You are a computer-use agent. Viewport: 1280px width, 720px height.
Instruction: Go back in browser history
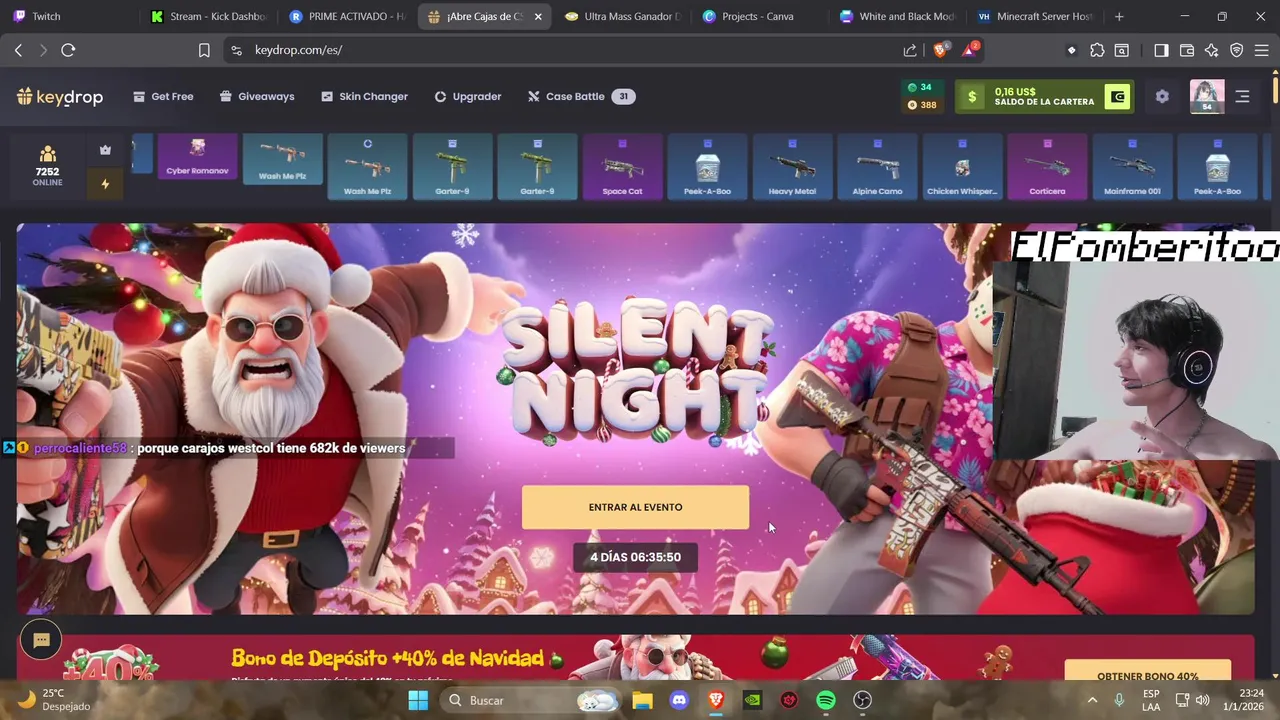18,50
